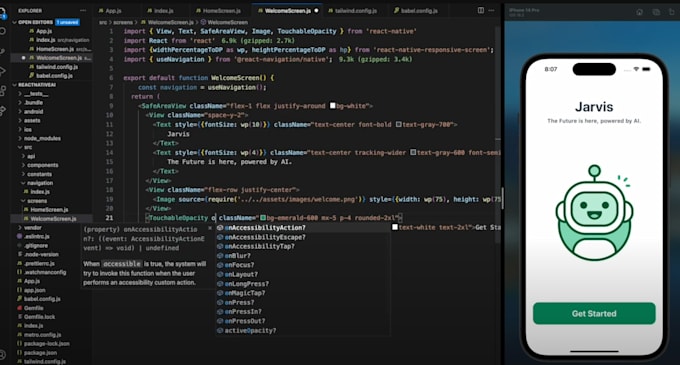
Task: Select onAccessibilityAction? in suggestion list
Action: coord(303,228)
